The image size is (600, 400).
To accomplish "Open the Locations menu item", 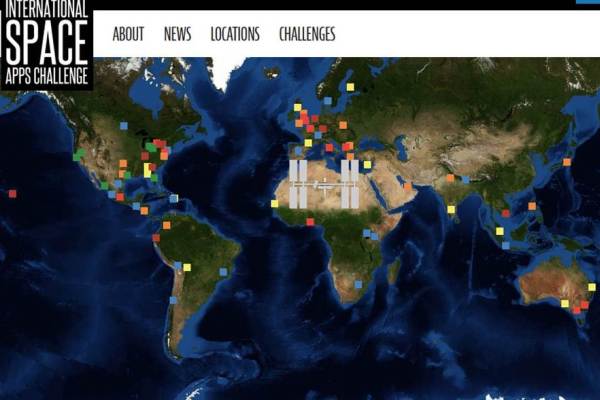I will pos(235,34).
